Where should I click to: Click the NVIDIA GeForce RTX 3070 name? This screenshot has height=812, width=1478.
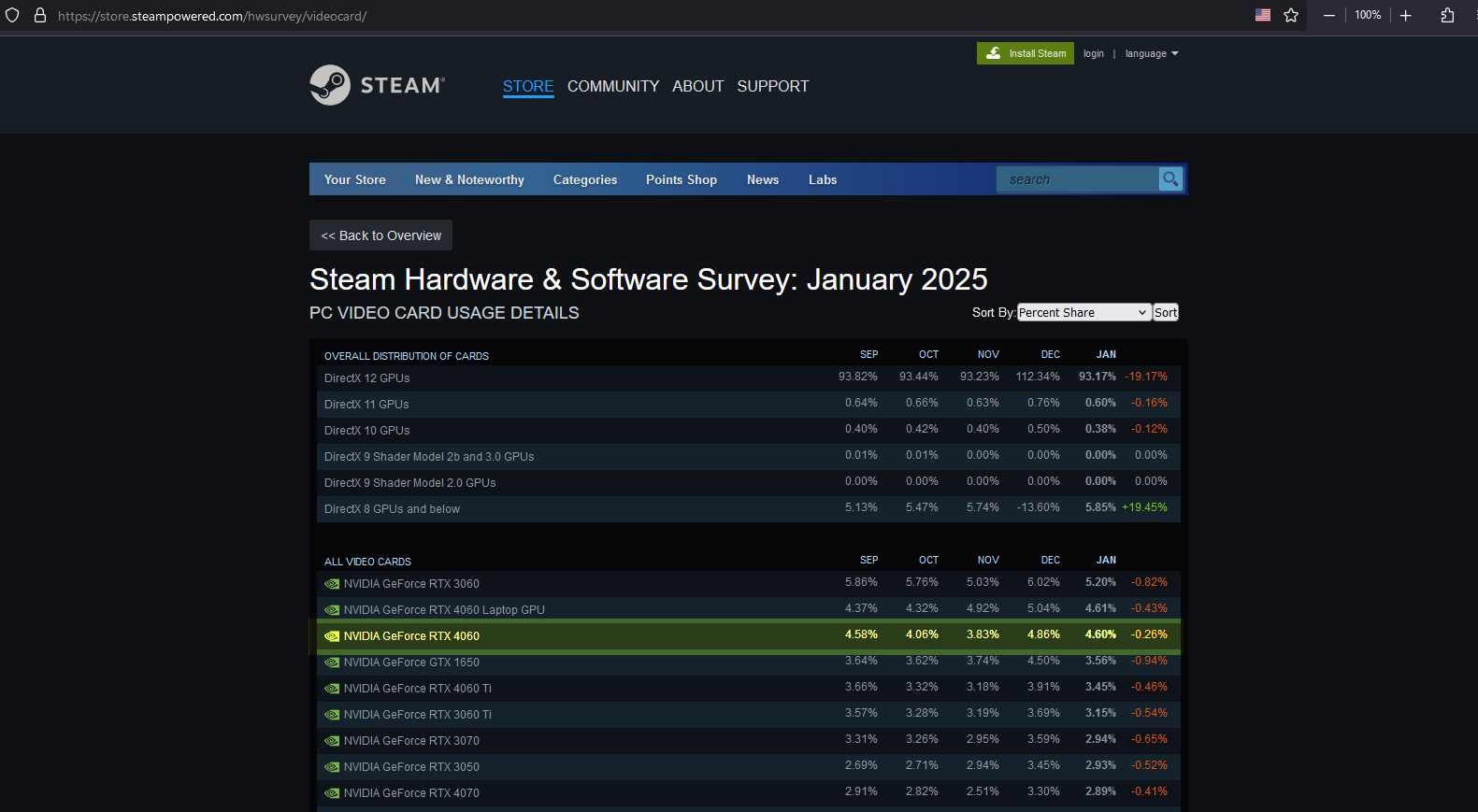411,741
